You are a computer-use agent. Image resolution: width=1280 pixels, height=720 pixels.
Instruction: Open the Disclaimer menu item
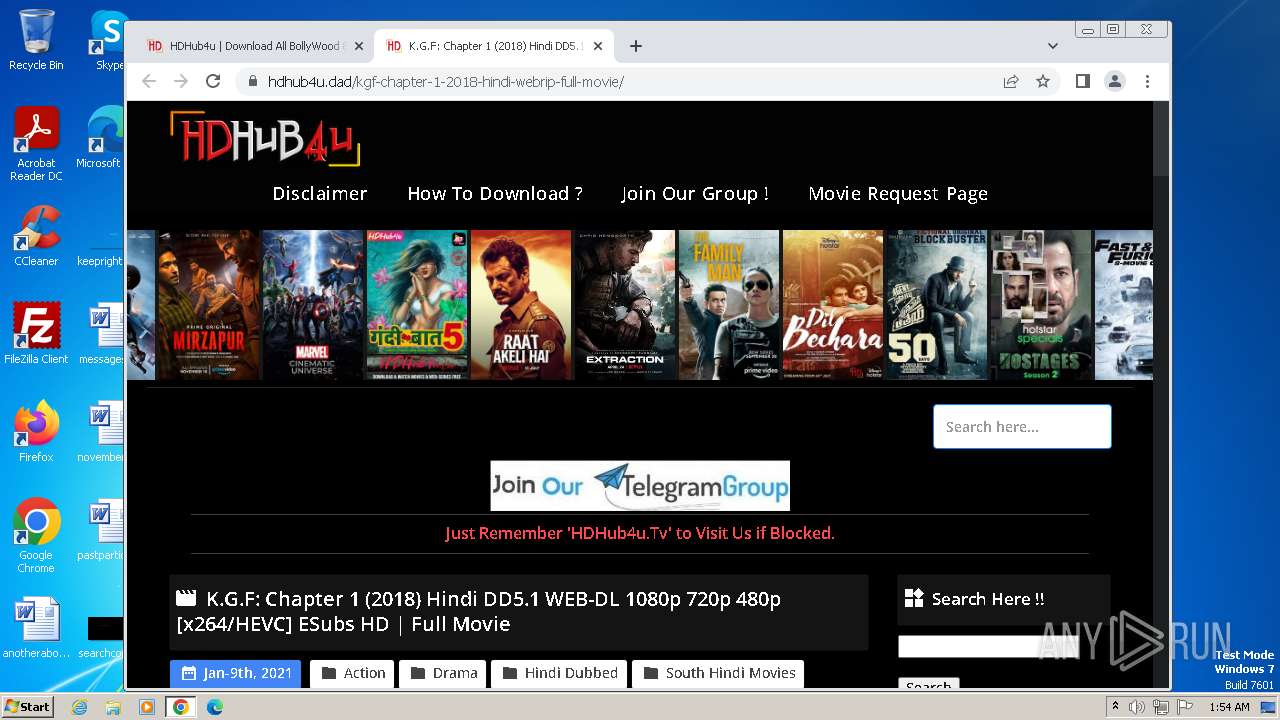pyautogui.click(x=320, y=194)
